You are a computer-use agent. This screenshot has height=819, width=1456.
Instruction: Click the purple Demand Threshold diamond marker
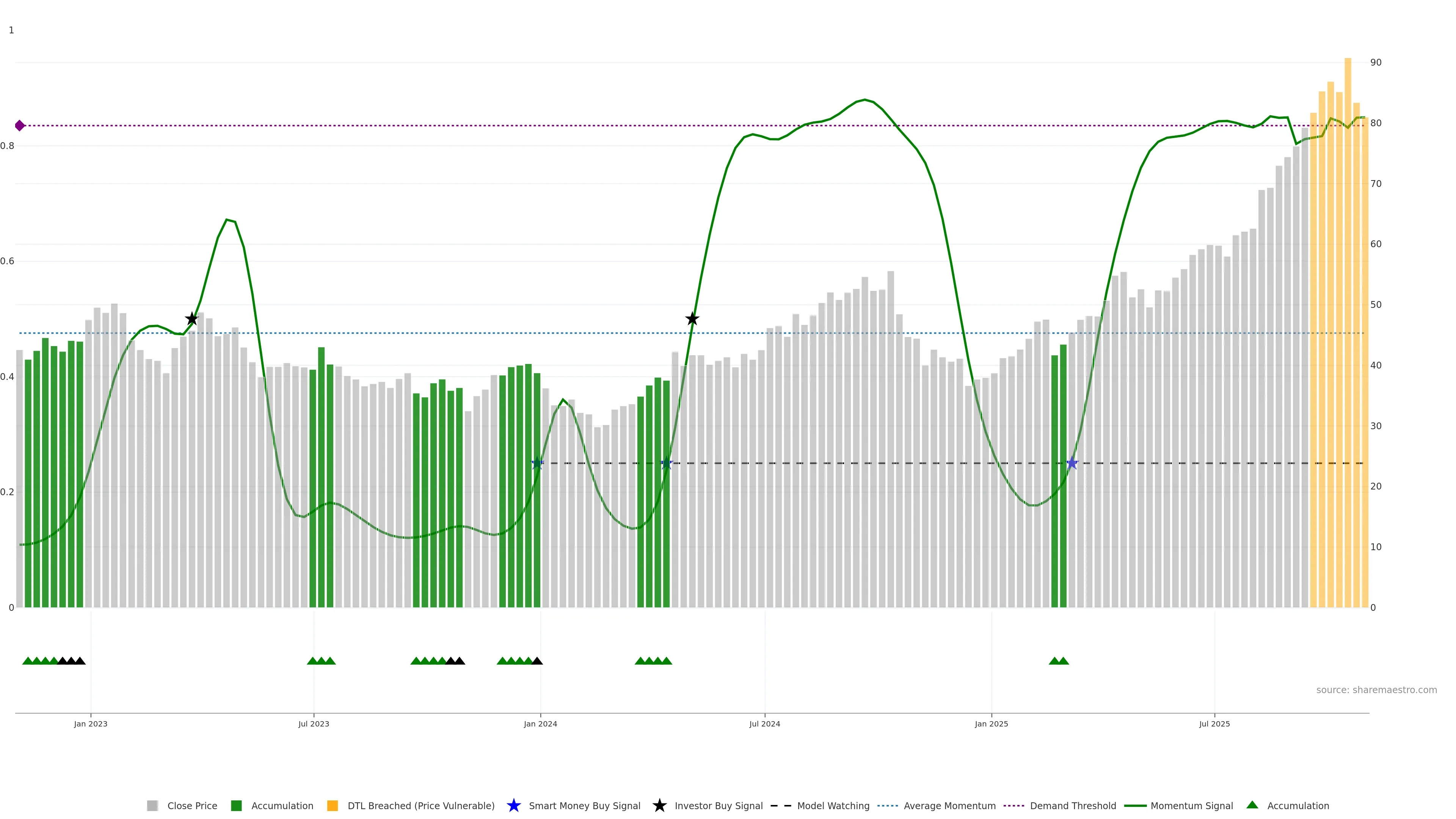20,126
